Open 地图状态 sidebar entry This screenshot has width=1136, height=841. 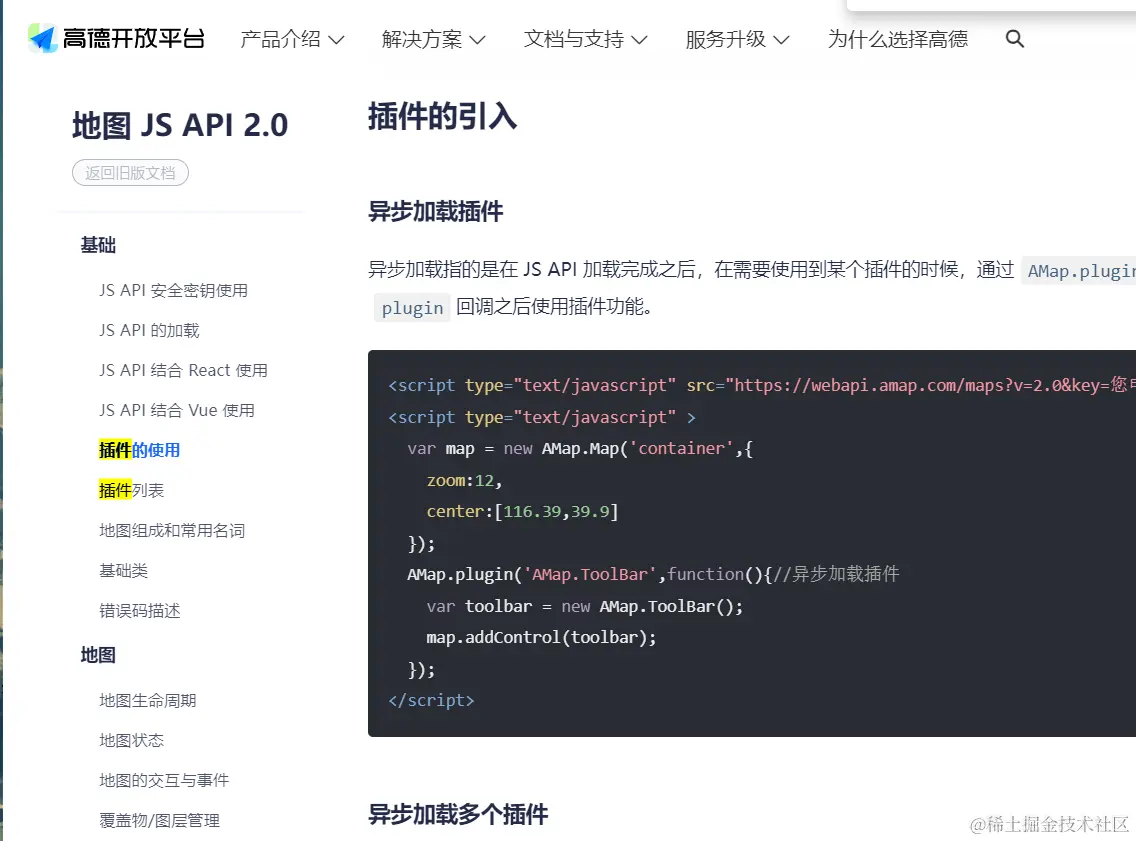131,740
